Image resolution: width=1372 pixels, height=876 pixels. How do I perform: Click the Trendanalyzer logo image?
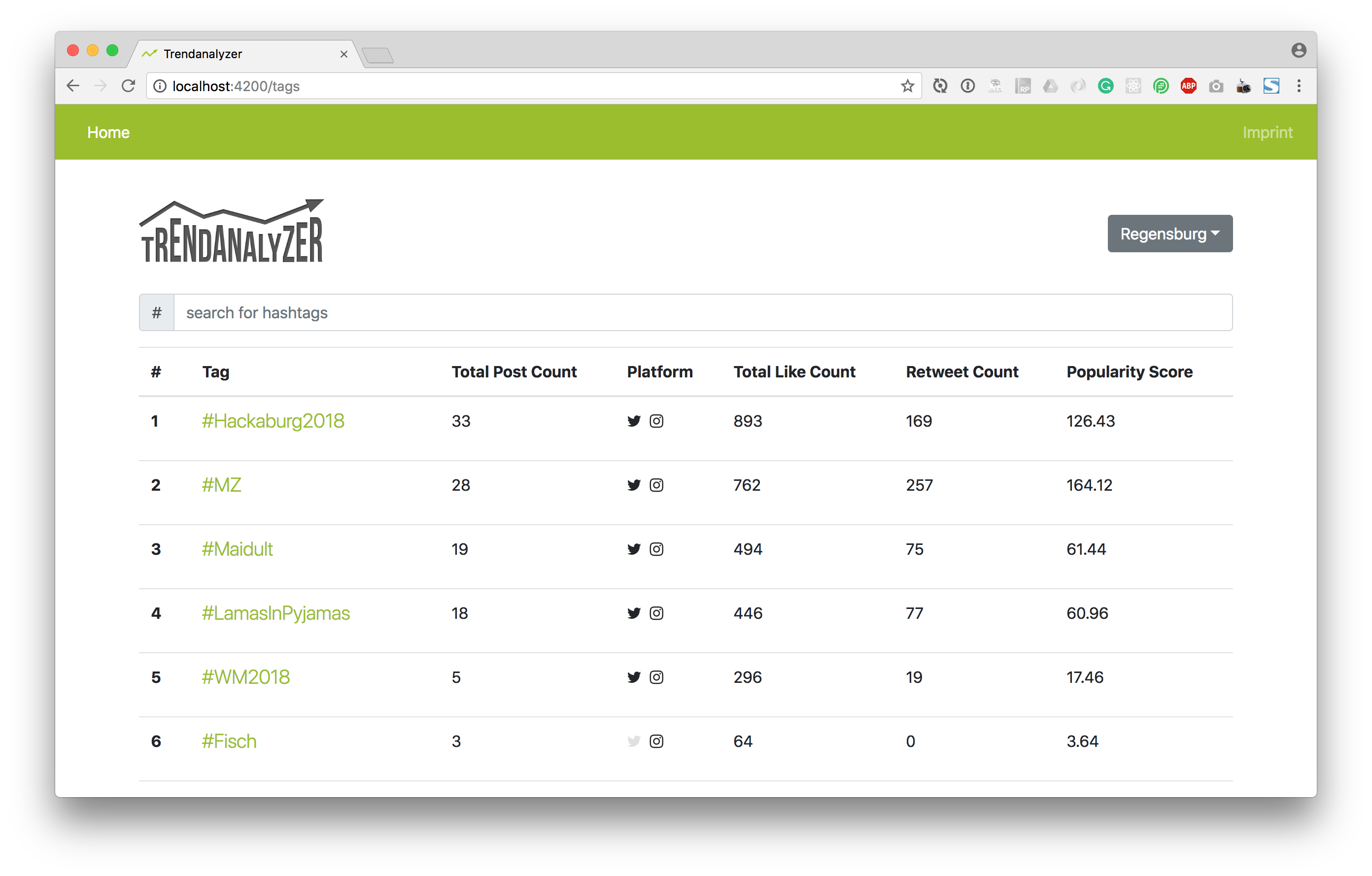tap(232, 231)
